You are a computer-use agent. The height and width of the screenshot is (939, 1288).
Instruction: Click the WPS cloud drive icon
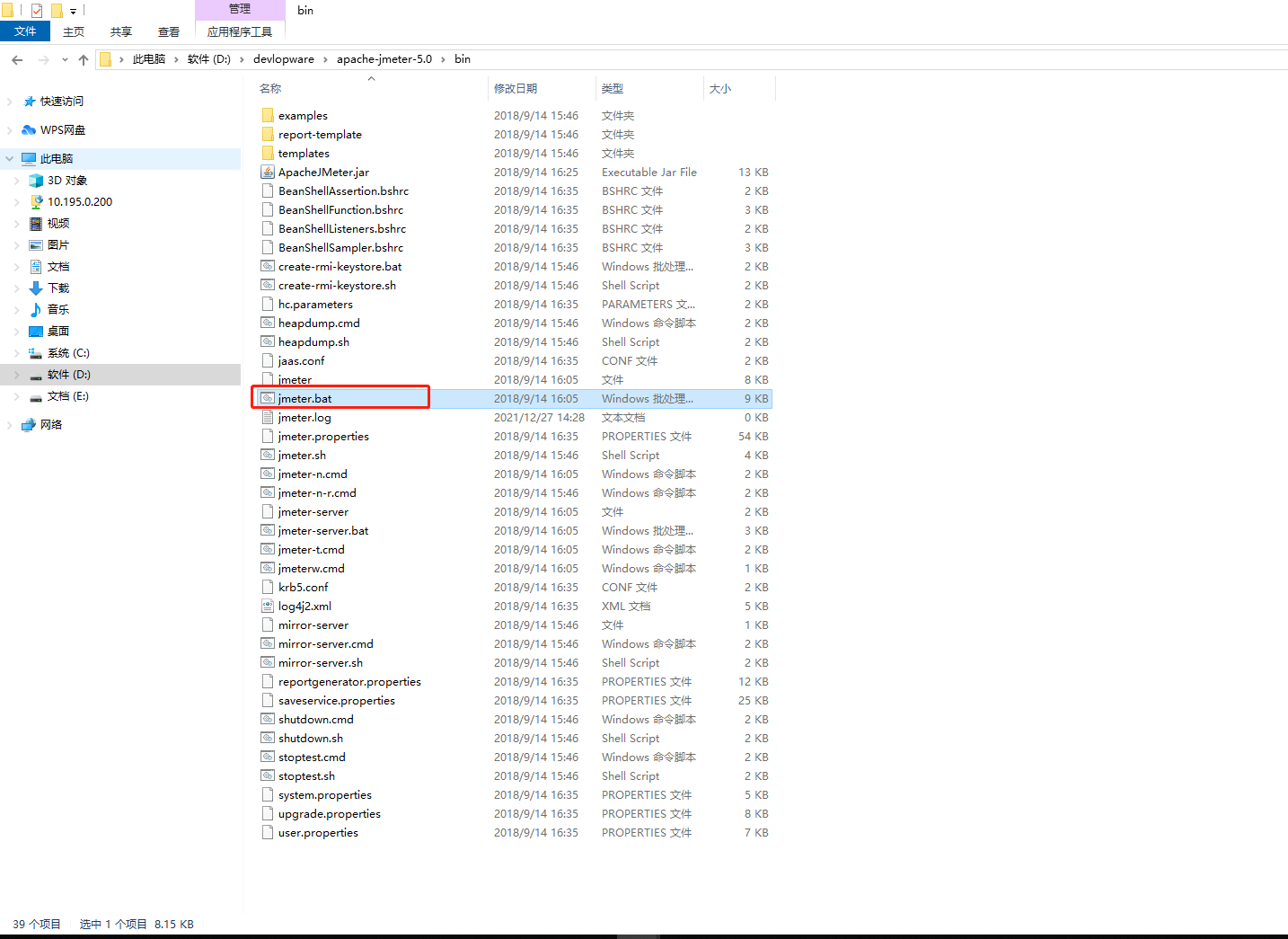pyautogui.click(x=29, y=130)
